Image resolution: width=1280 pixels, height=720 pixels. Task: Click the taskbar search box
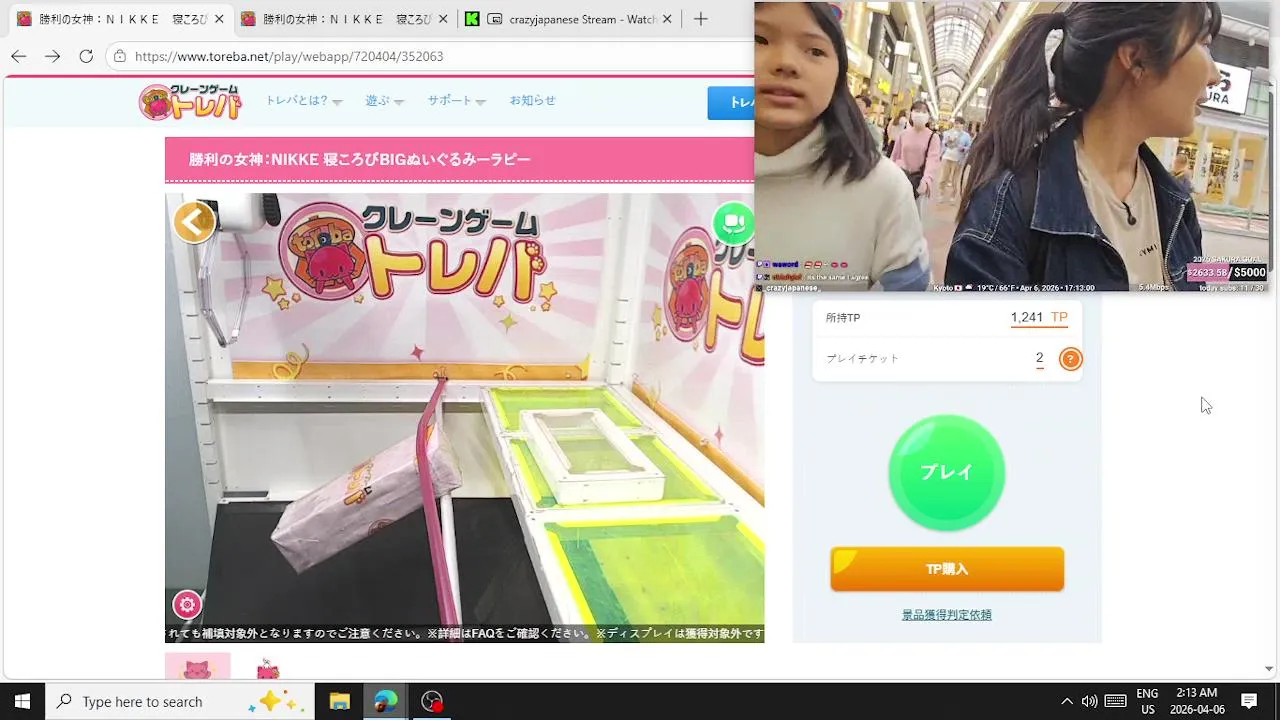[x=180, y=701]
